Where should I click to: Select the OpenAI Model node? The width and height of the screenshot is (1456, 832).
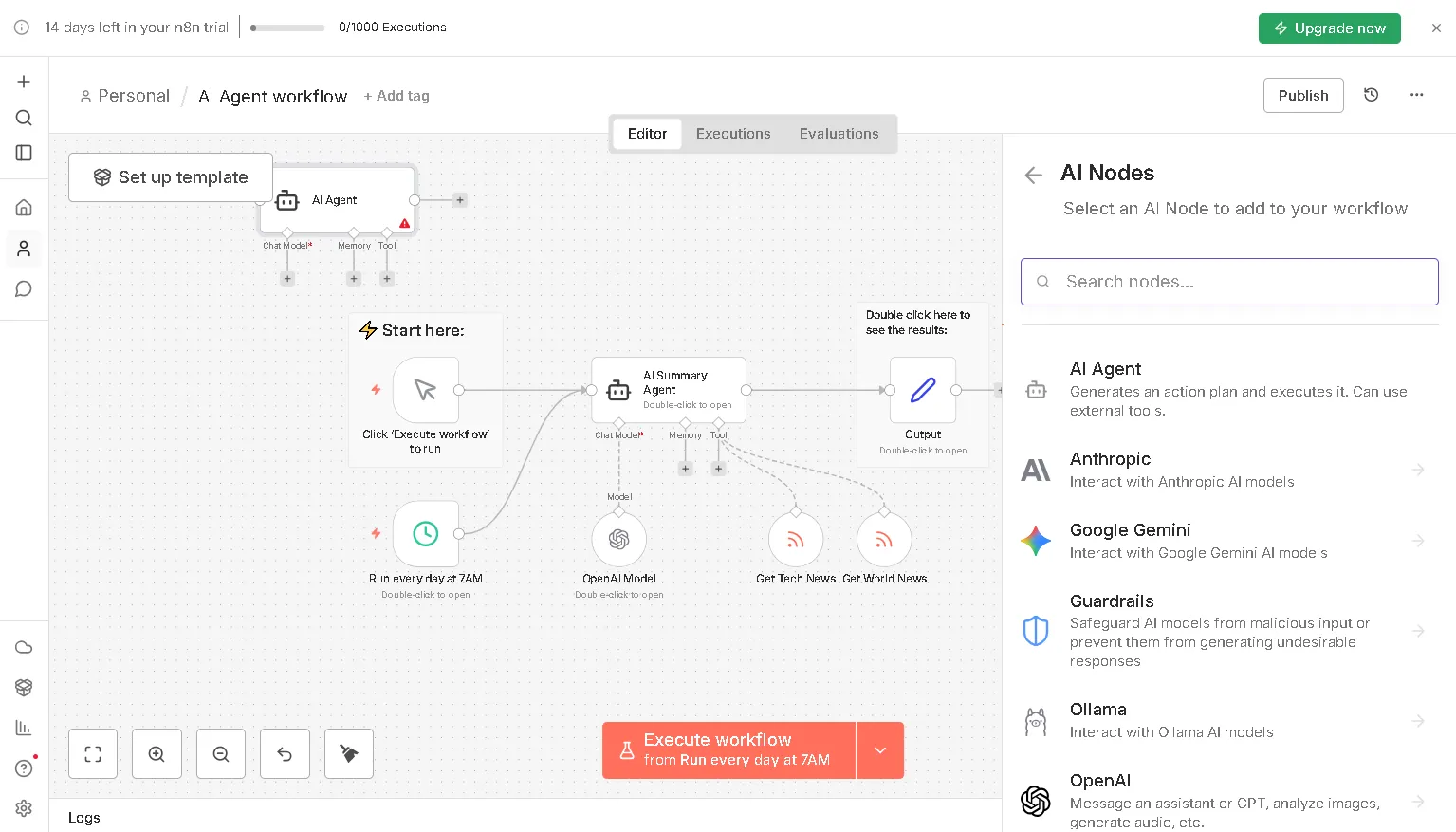tap(619, 540)
